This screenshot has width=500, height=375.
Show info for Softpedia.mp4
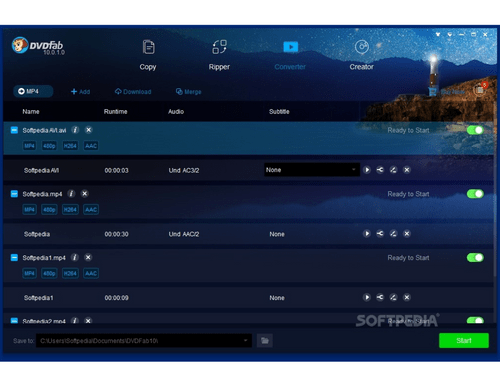point(71,194)
